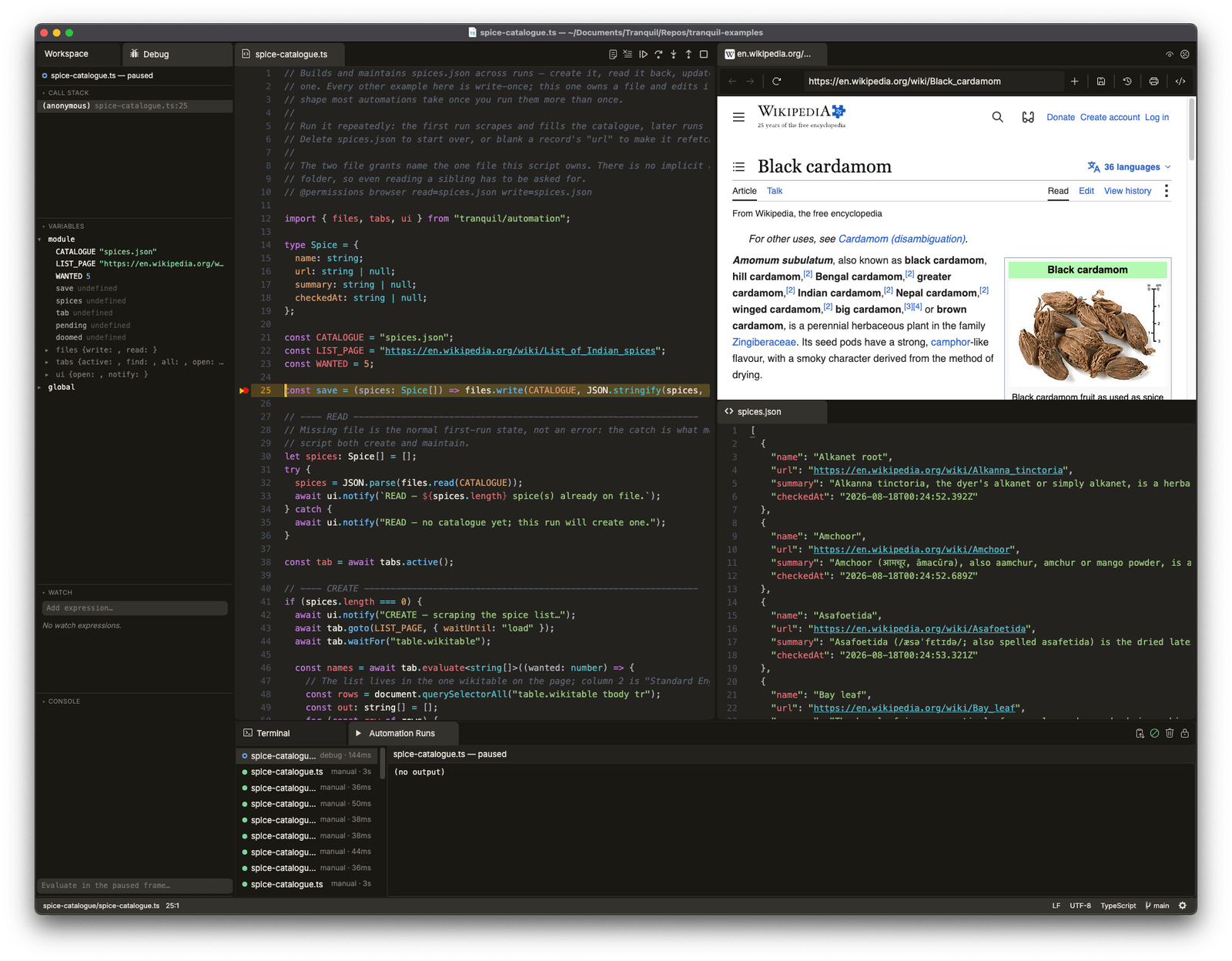Screen dimensions: 1232x961
Task: Open the Zingiberaceae link
Action: click(764, 342)
